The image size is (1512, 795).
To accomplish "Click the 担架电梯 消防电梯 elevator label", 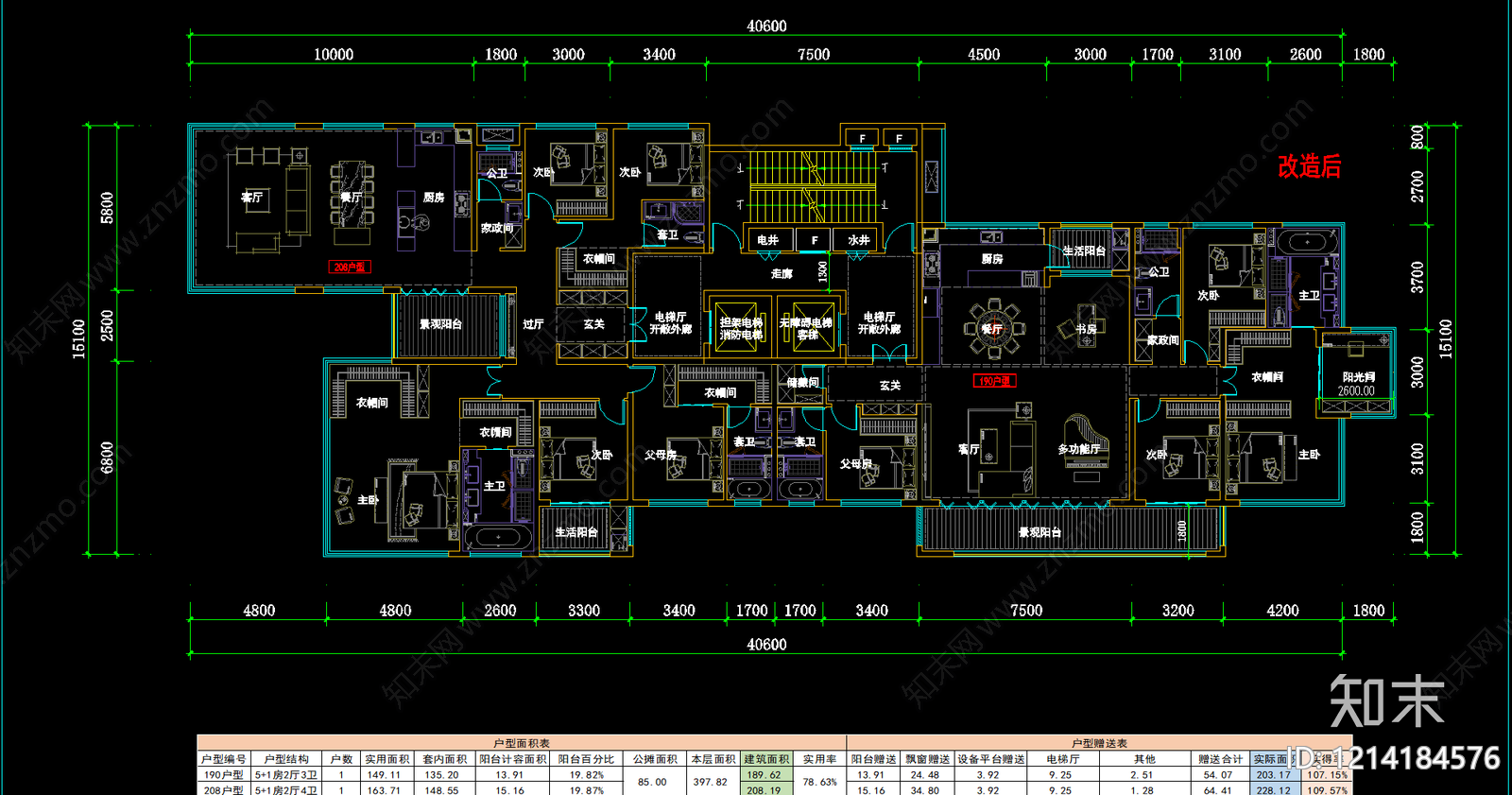I will pos(741,328).
